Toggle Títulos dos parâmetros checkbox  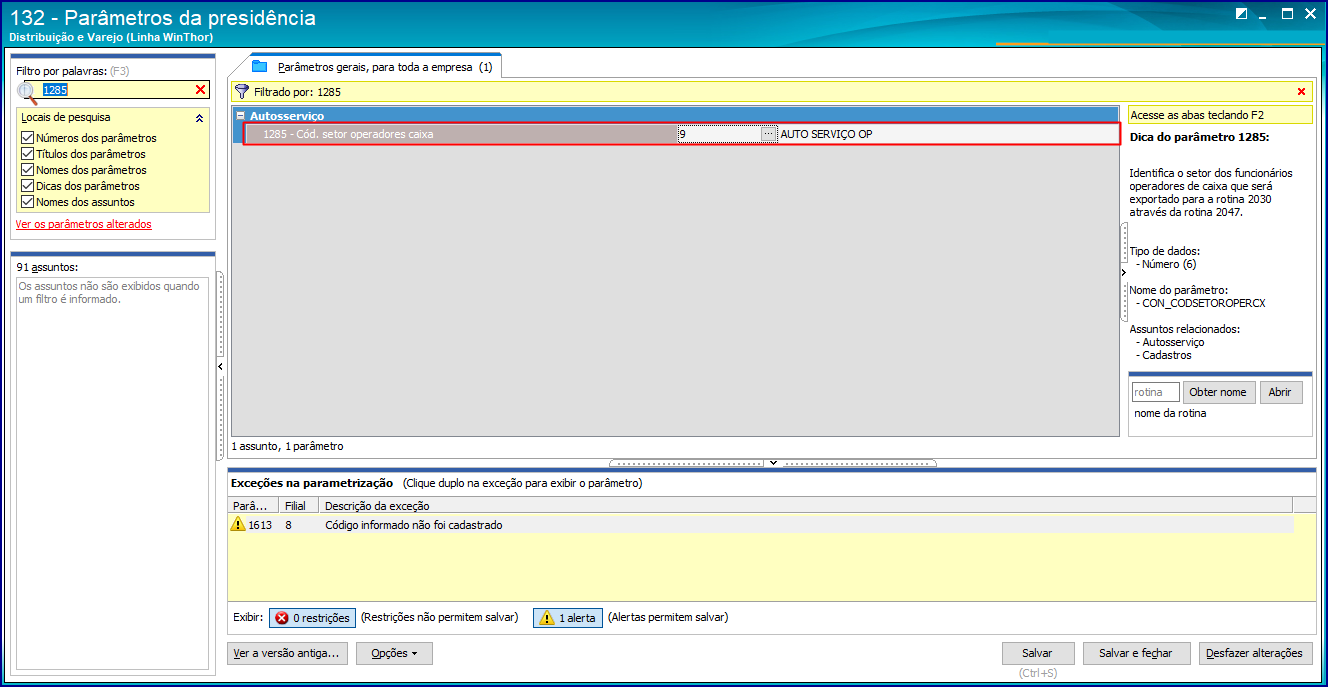coord(27,154)
